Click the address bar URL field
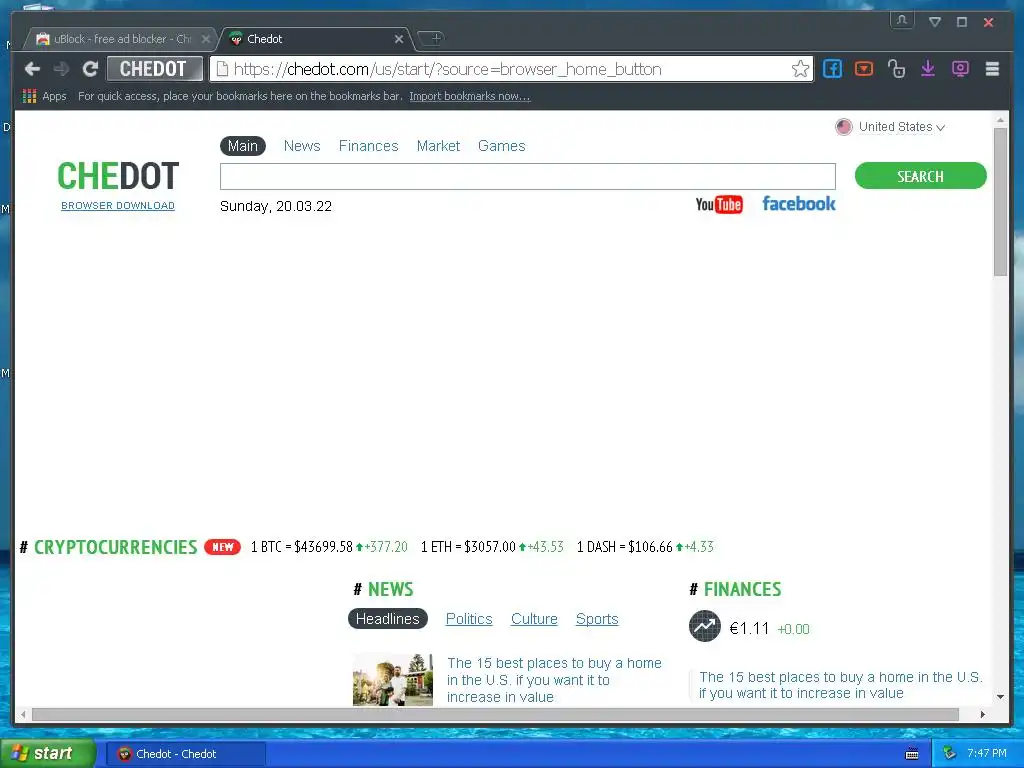This screenshot has height=768, width=1024. coord(509,69)
